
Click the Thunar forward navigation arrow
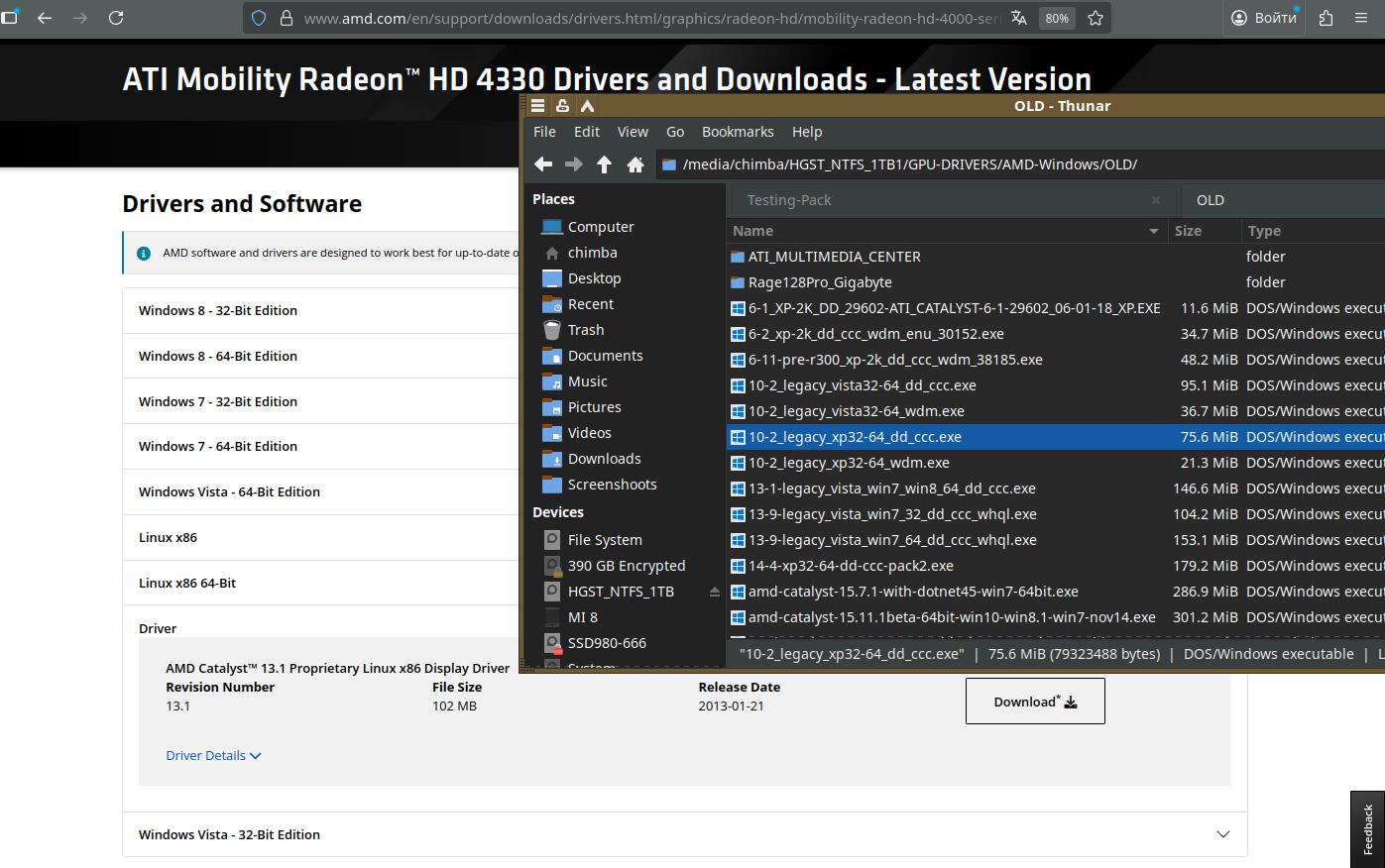coord(573,164)
